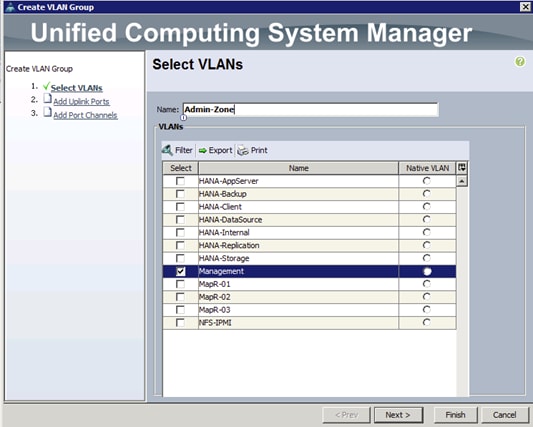Set HANA-Internal as native VLAN
The width and height of the screenshot is (533, 427).
427,233
